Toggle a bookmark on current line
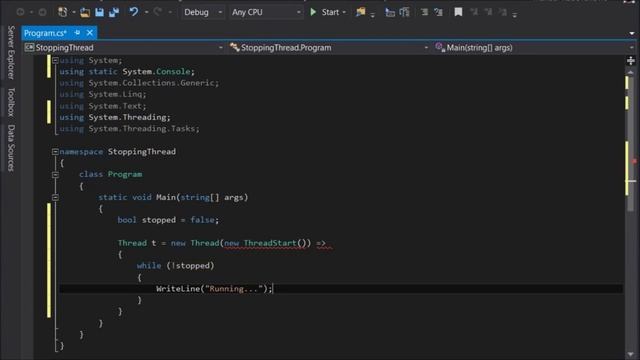 (458, 12)
